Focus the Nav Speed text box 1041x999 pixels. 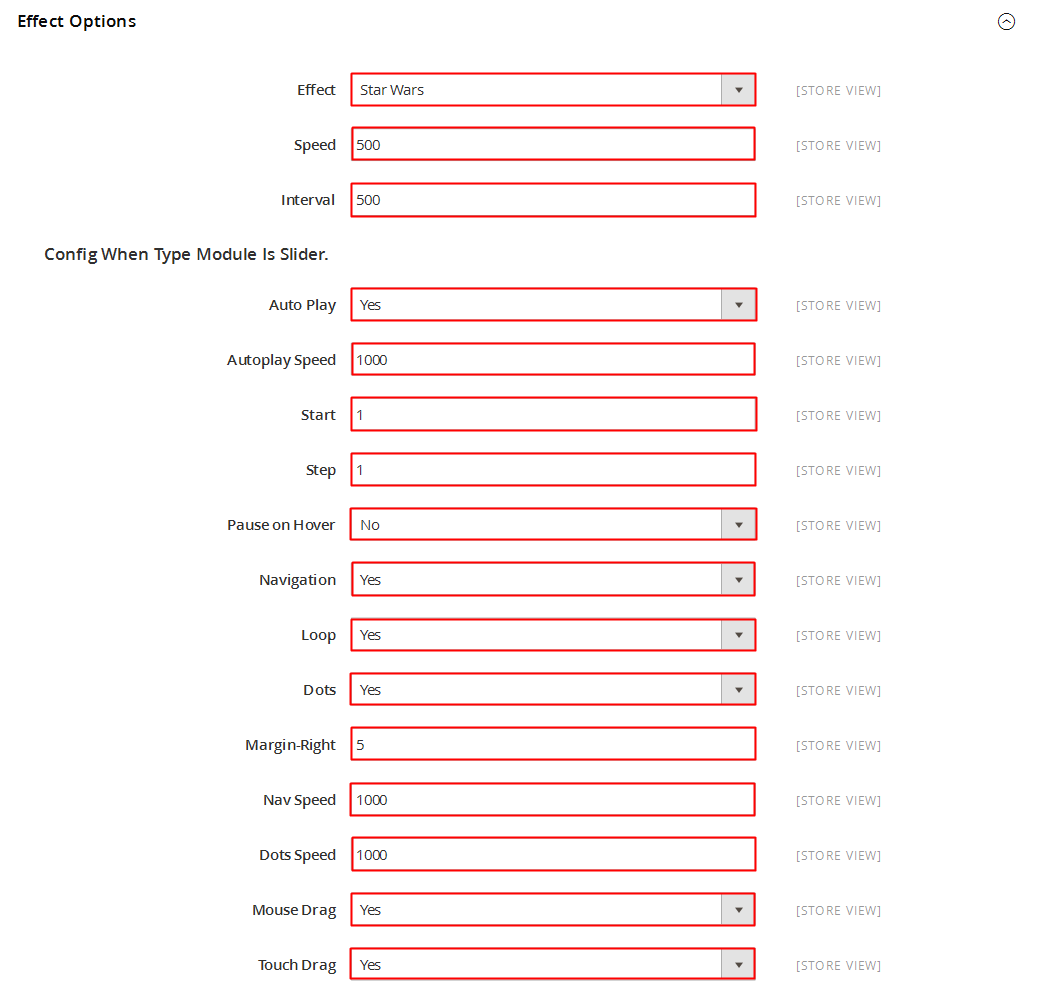553,799
